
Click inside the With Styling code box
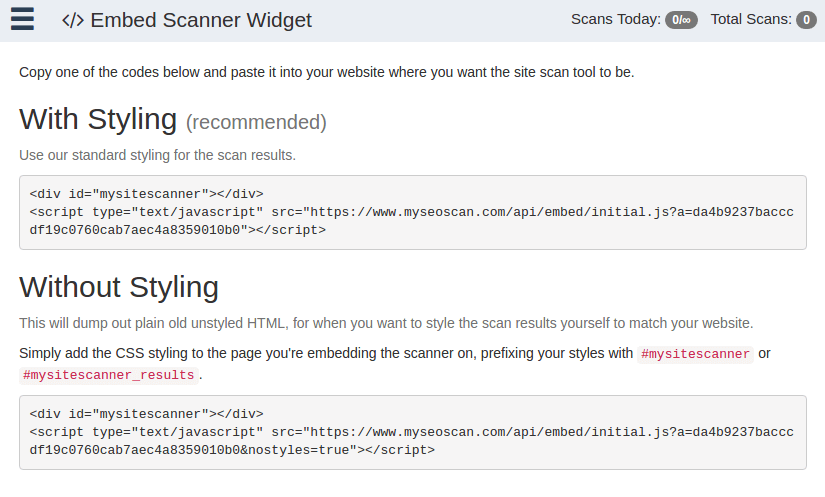coord(412,212)
